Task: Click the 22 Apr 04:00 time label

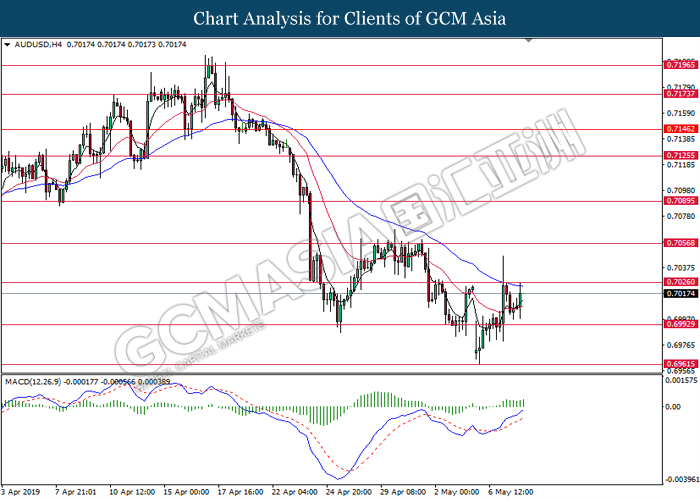Action: tap(295, 492)
